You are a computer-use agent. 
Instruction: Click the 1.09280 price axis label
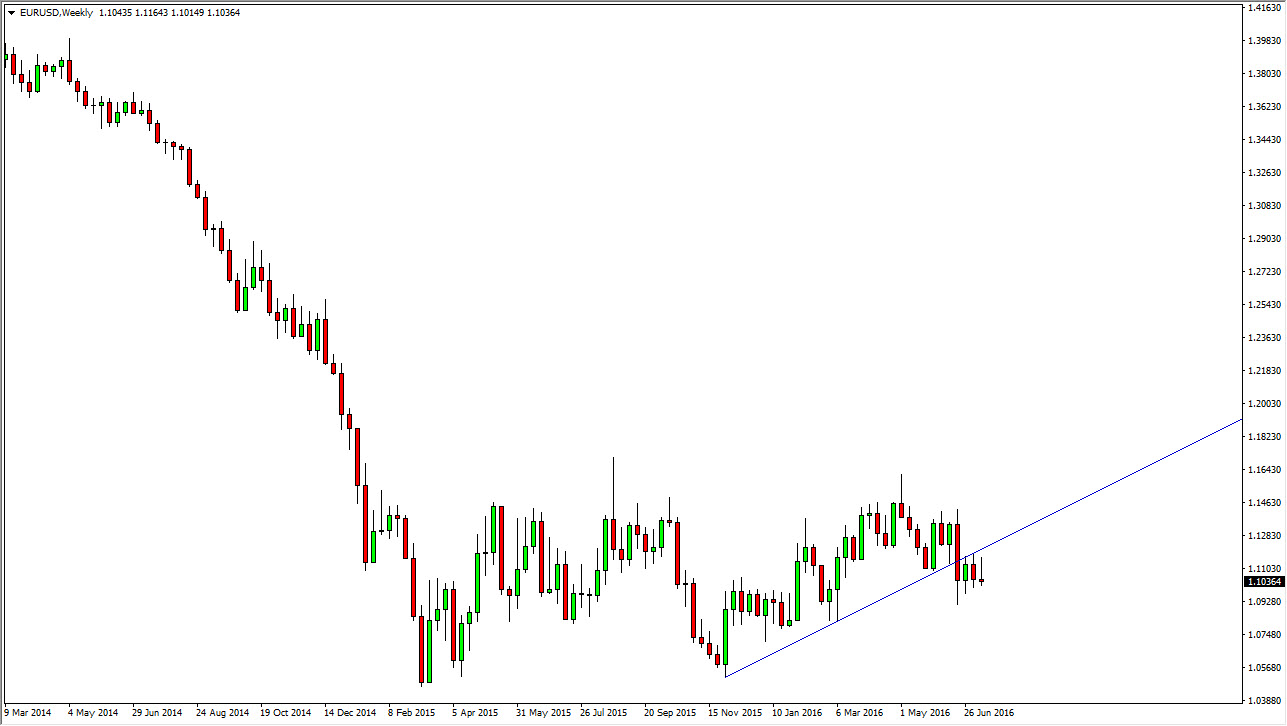click(1264, 601)
